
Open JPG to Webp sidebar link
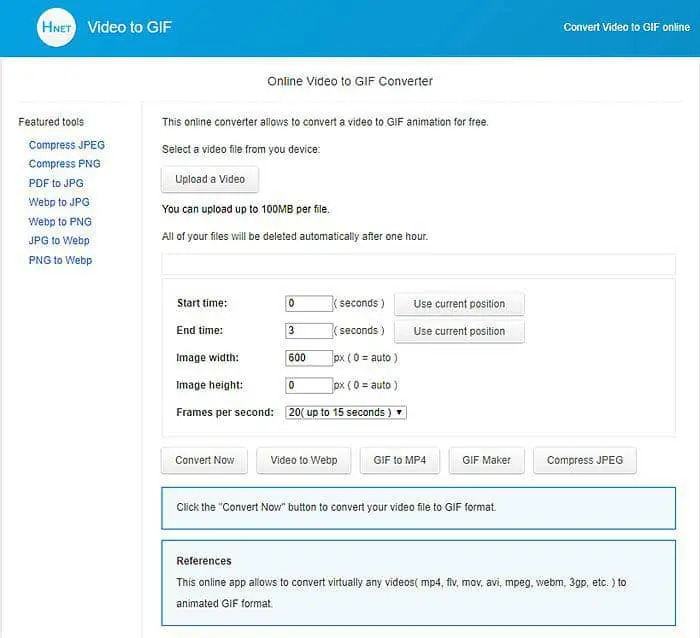[59, 241]
